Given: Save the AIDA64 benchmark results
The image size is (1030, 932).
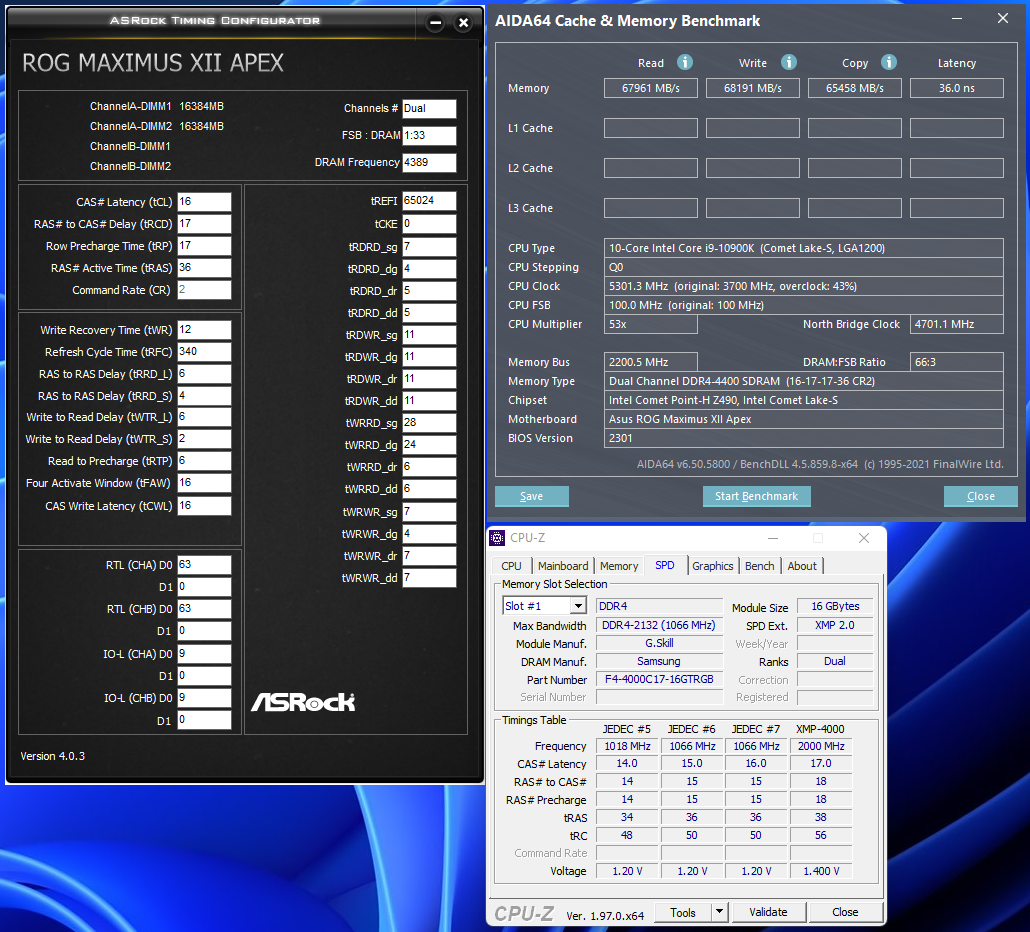Looking at the screenshot, I should click(x=531, y=496).
